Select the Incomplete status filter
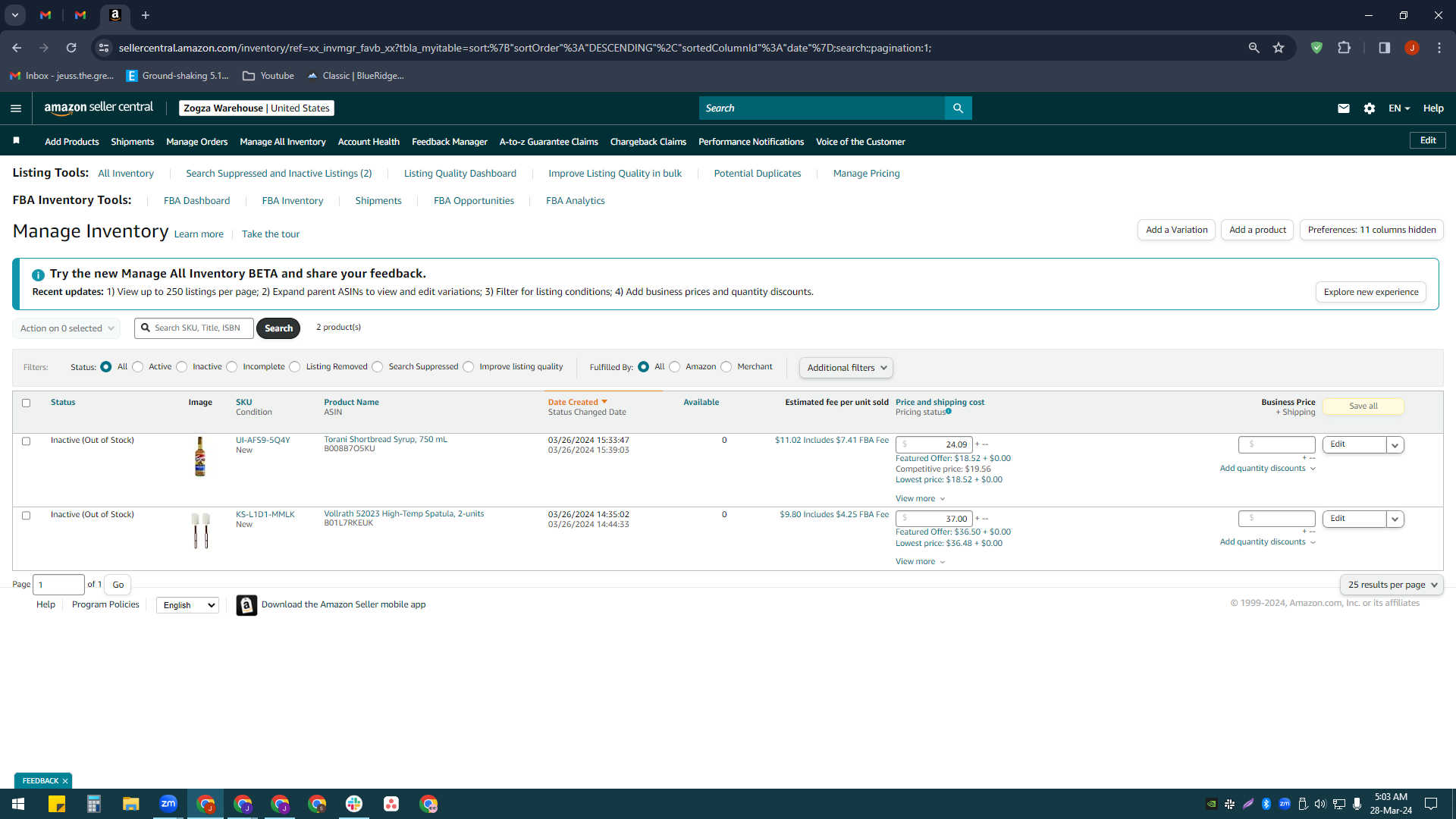Viewport: 1456px width, 819px height. [x=232, y=367]
